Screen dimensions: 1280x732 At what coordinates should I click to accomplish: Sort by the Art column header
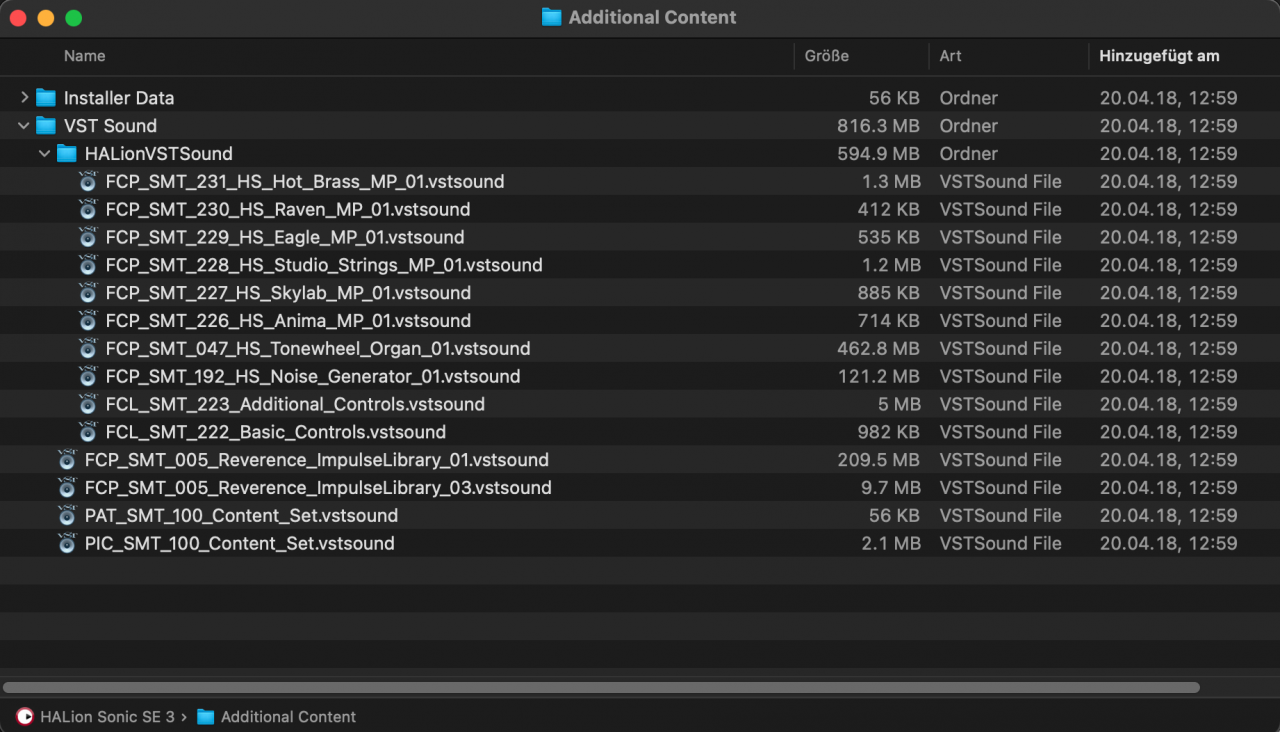point(950,56)
